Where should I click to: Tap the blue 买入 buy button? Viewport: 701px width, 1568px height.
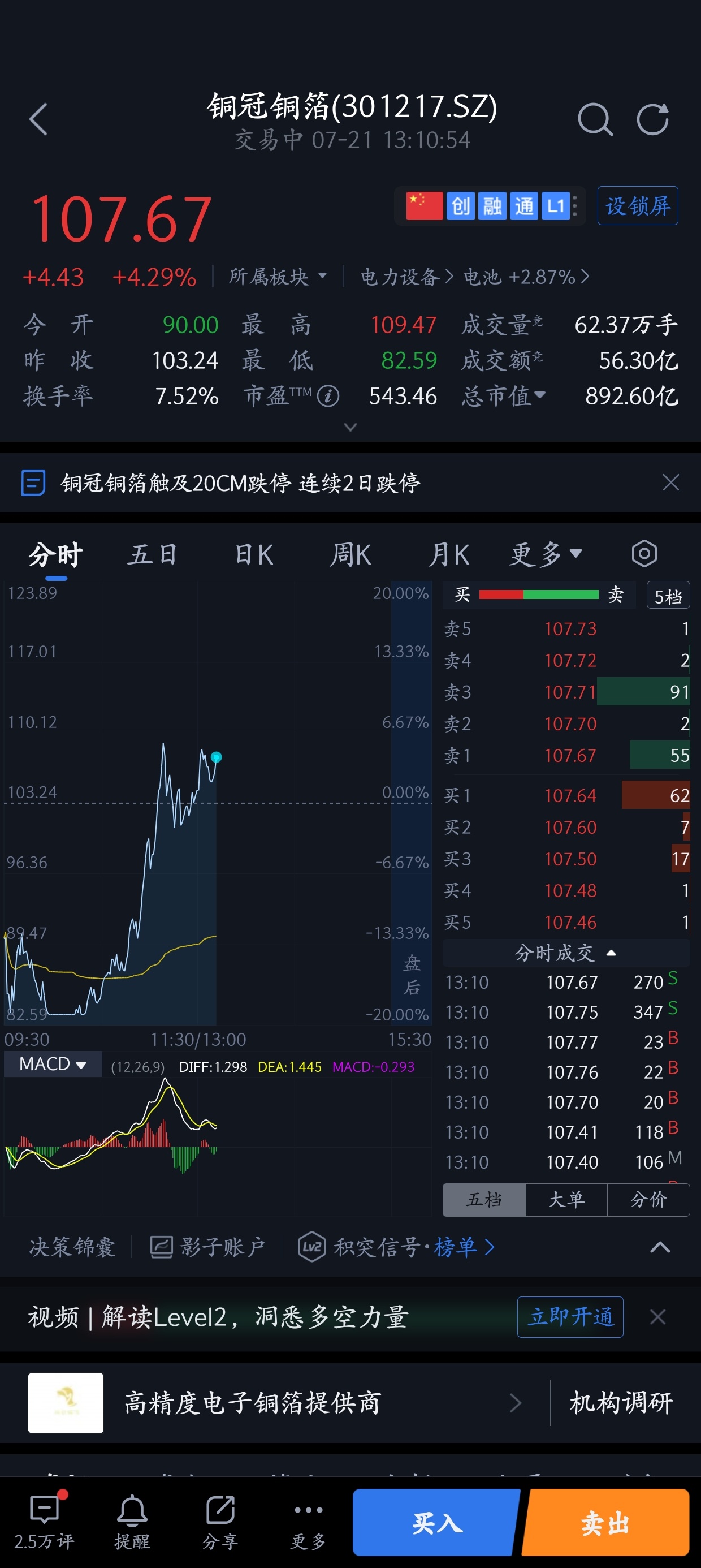436,1522
